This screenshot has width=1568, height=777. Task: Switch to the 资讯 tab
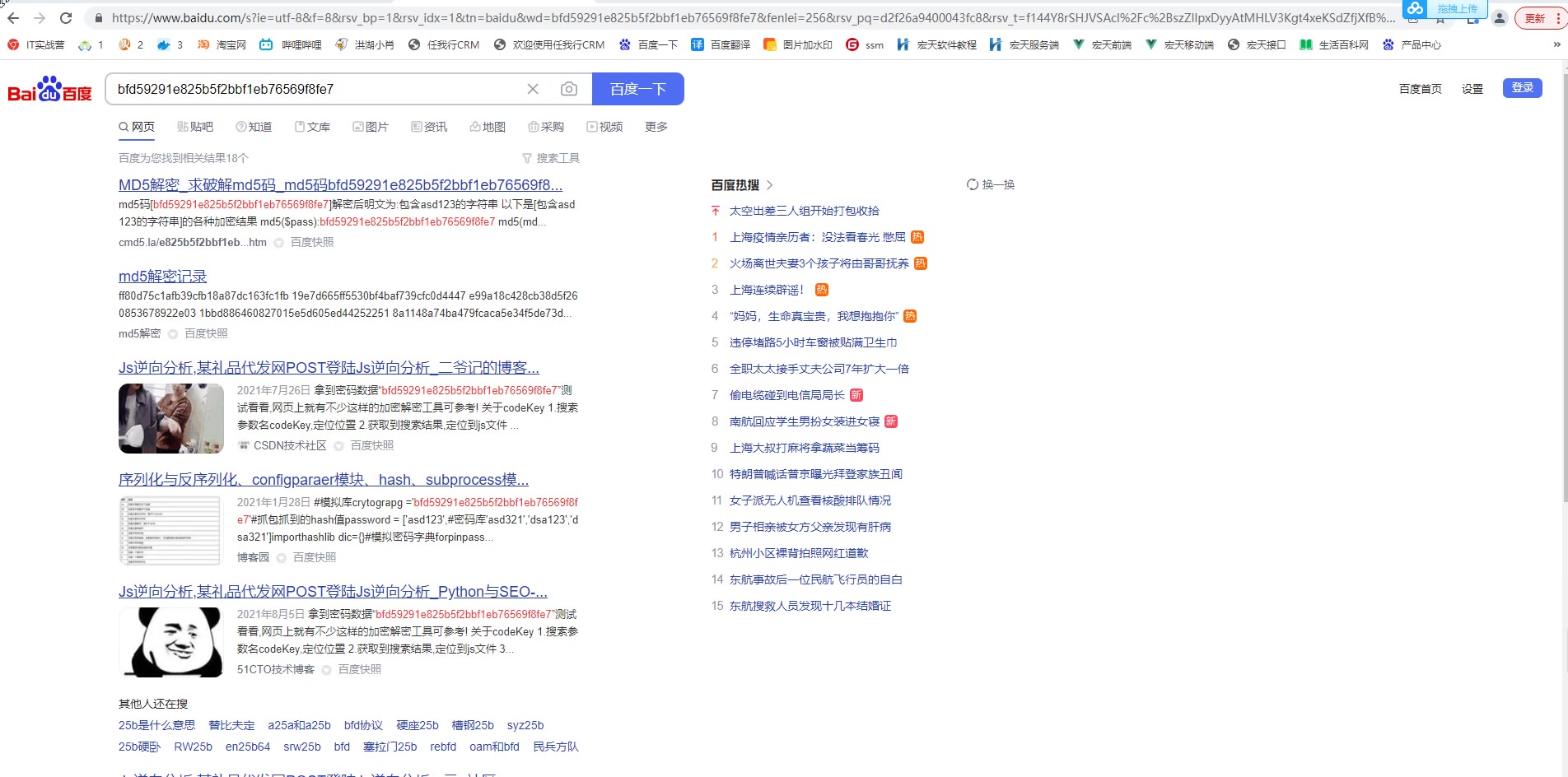tap(429, 127)
